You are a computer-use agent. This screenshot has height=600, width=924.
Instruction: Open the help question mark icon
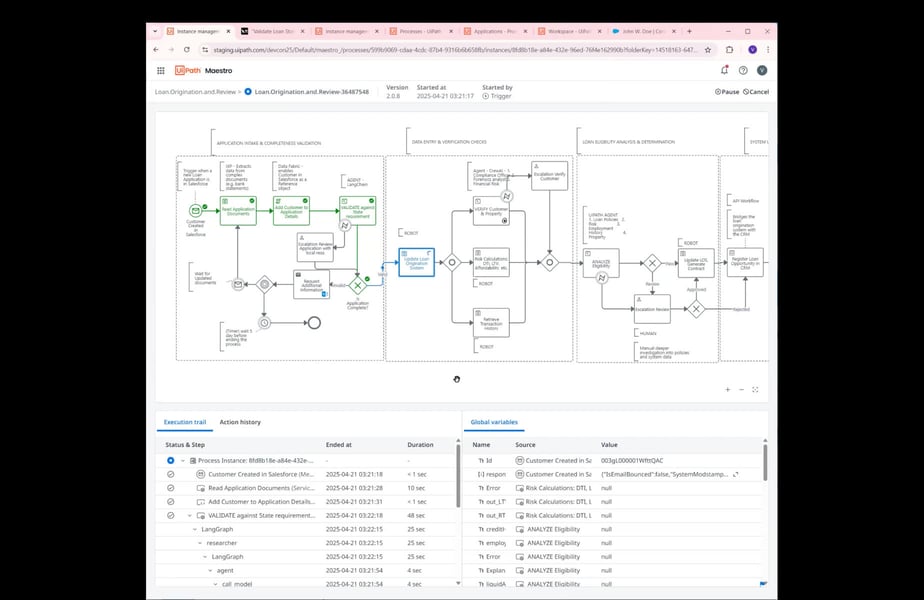[x=743, y=70]
